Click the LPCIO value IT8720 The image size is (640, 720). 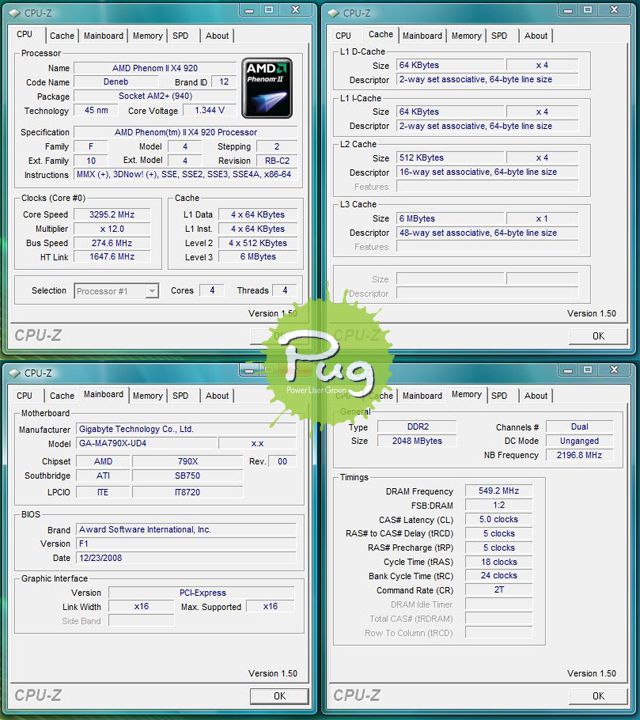[187, 492]
